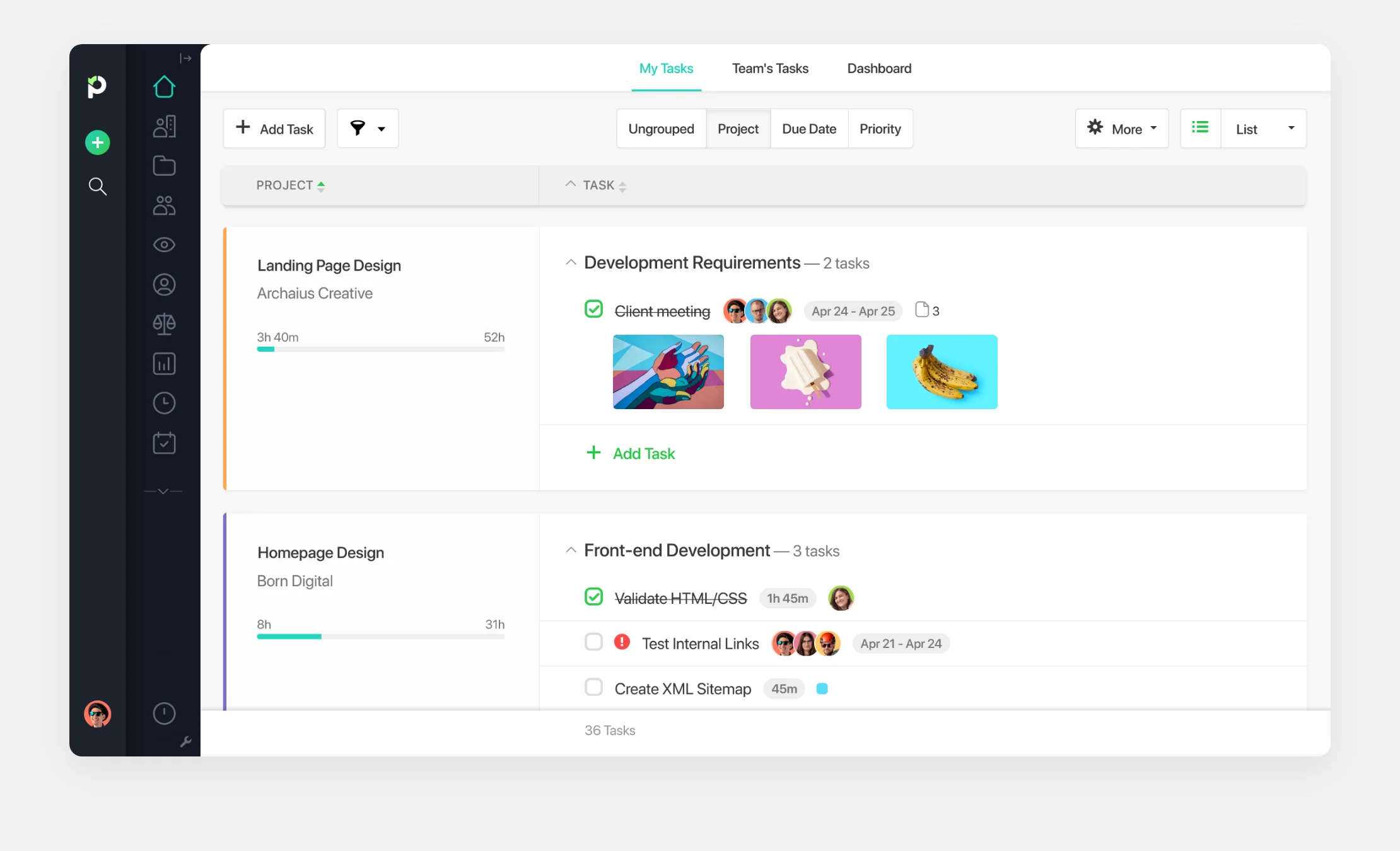Click blue label swatch on Create XML Sitemap
Viewport: 1400px width, 851px height.
pyautogui.click(x=822, y=688)
